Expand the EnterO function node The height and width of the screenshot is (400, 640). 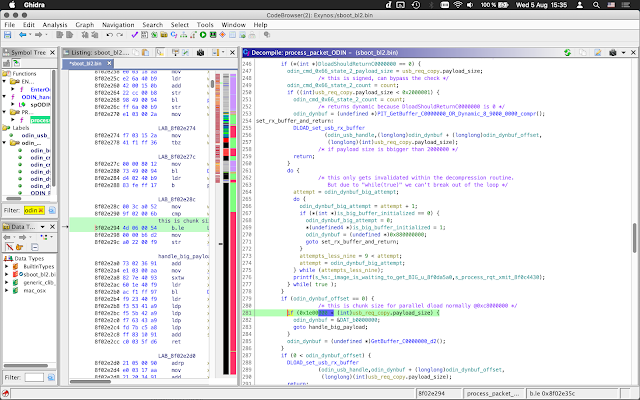[x=13, y=89]
